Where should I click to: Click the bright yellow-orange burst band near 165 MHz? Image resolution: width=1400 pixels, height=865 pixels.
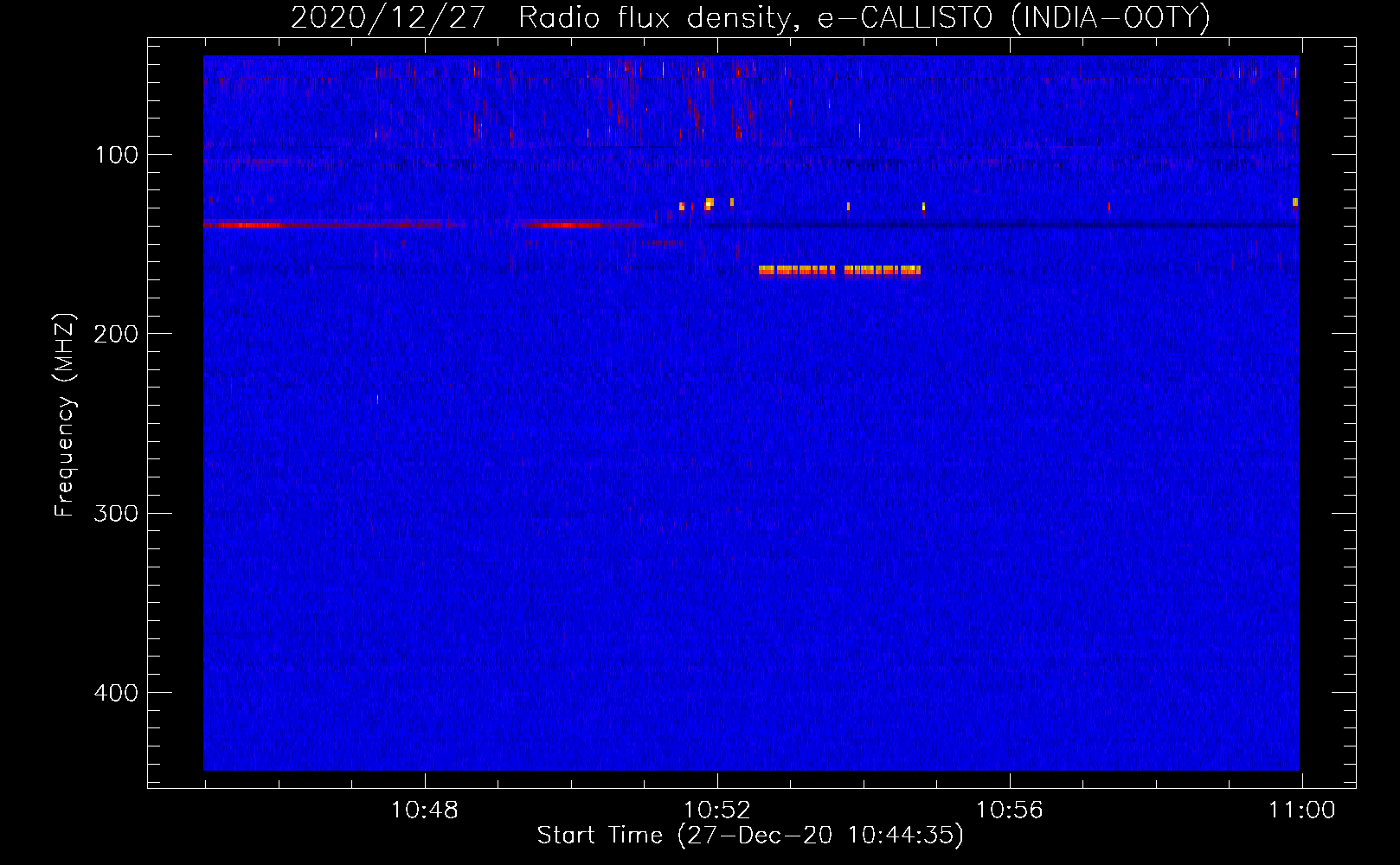click(839, 271)
